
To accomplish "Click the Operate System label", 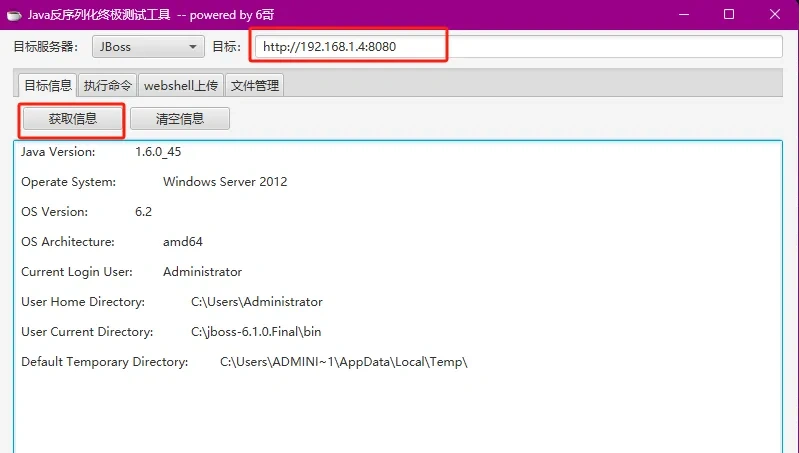I will 69,182.
